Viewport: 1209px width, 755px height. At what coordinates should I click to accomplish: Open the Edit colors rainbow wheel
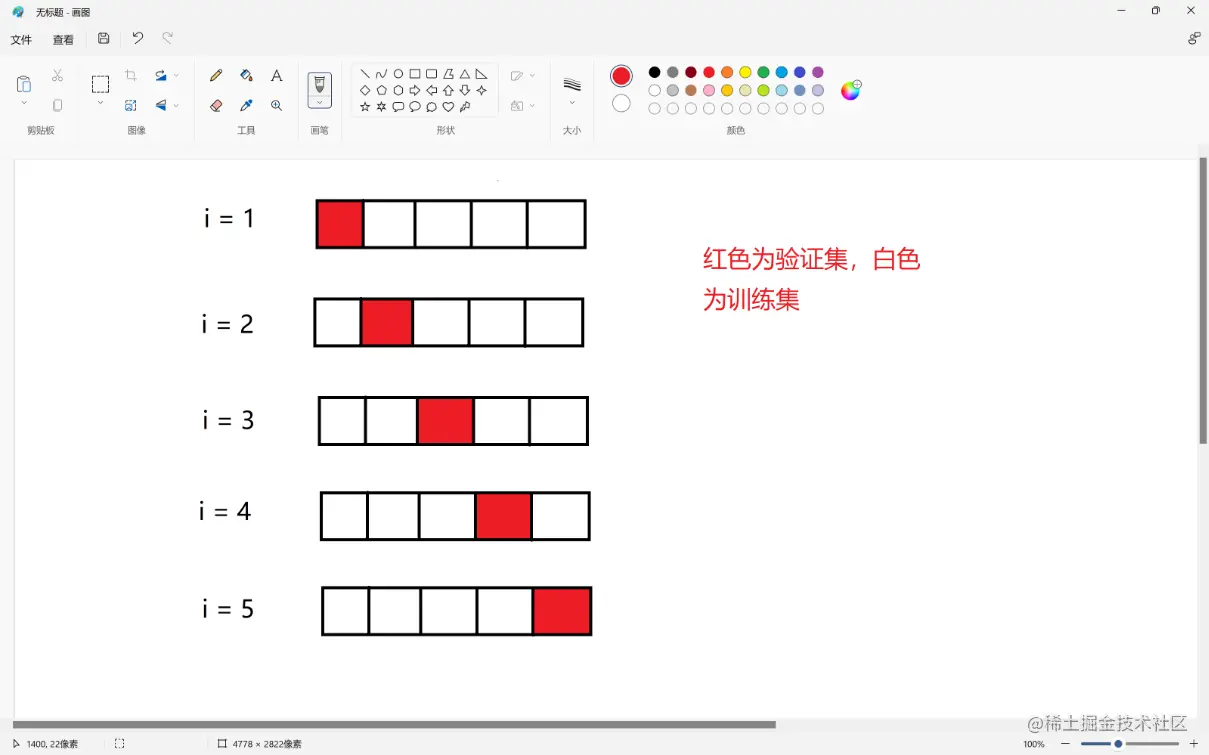coord(850,91)
